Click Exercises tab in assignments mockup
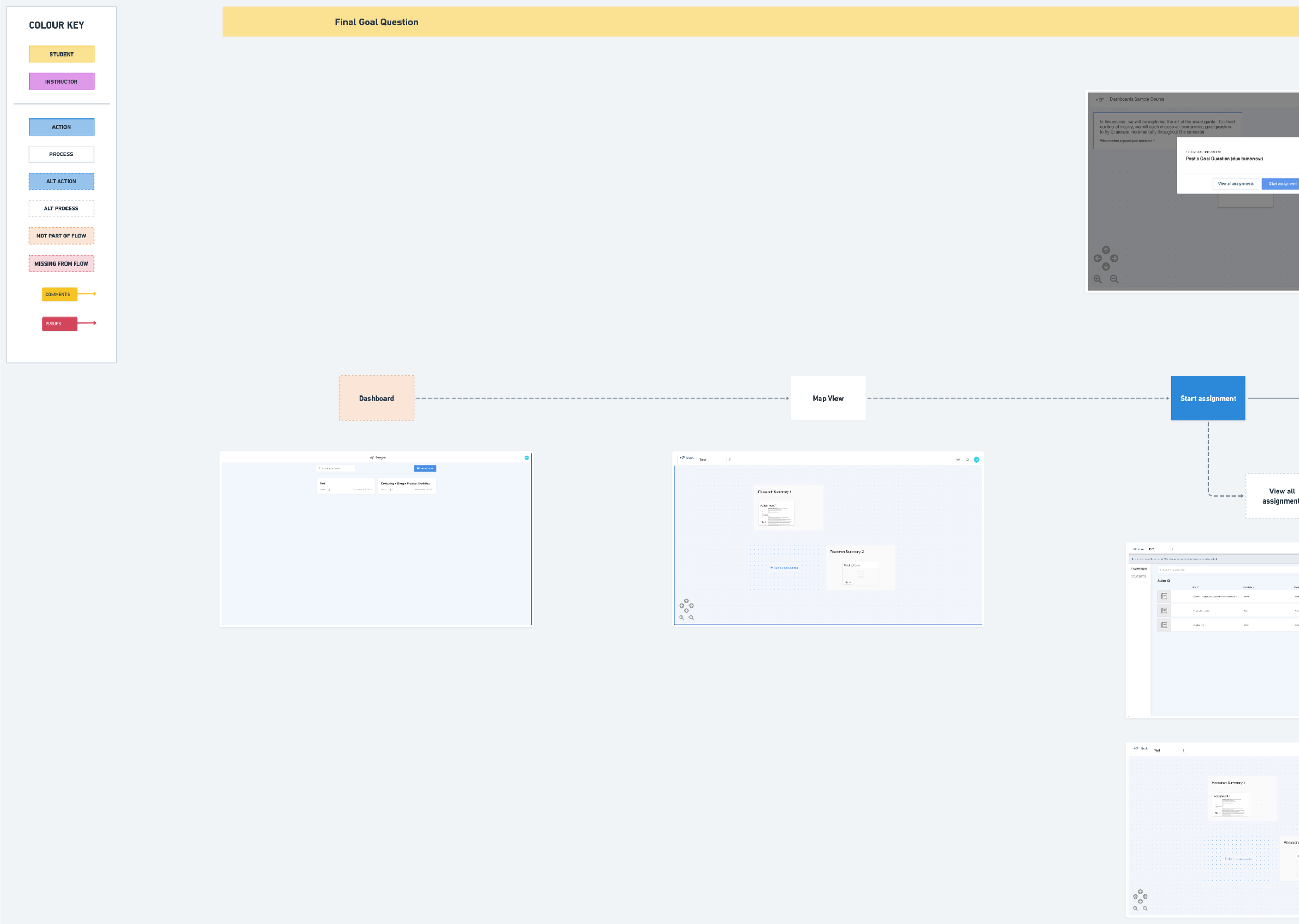Screen dimensions: 1299x924 pos(1138,569)
